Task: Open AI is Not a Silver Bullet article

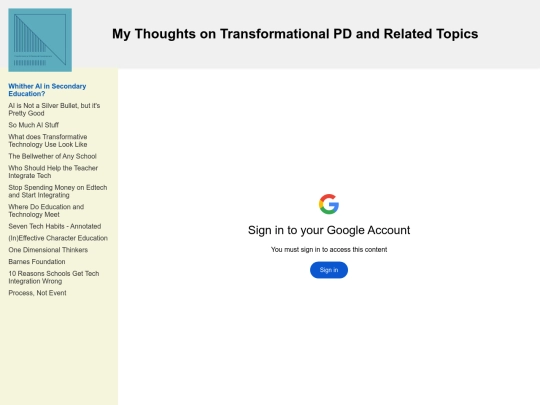Action: click(54, 110)
